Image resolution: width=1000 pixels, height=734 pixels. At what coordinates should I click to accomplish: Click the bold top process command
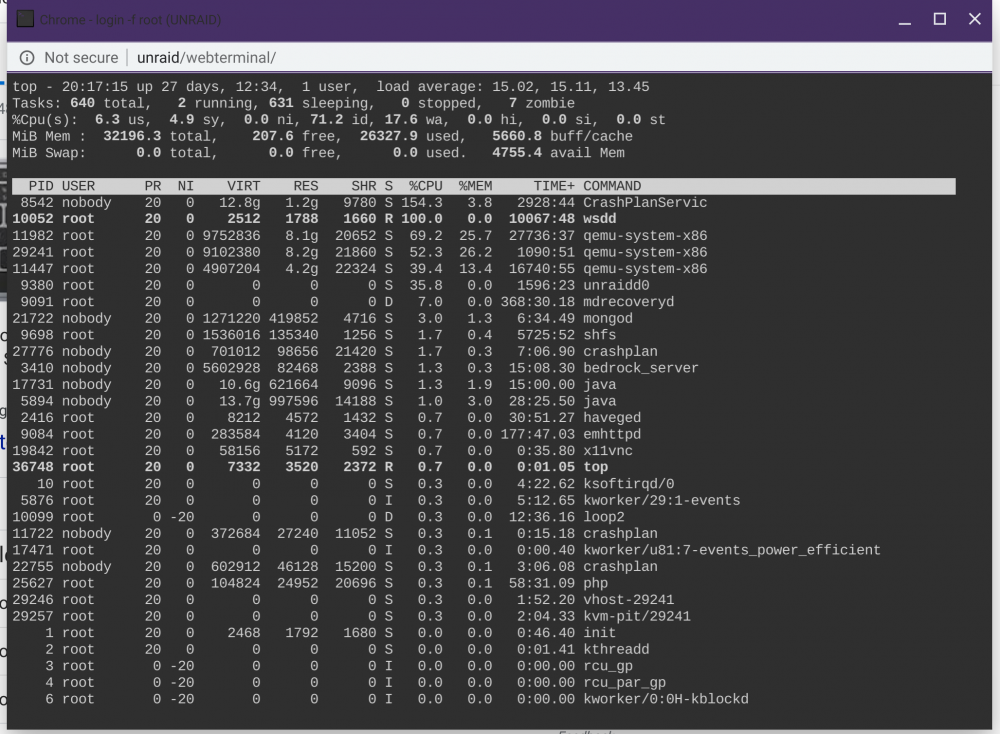(596, 467)
